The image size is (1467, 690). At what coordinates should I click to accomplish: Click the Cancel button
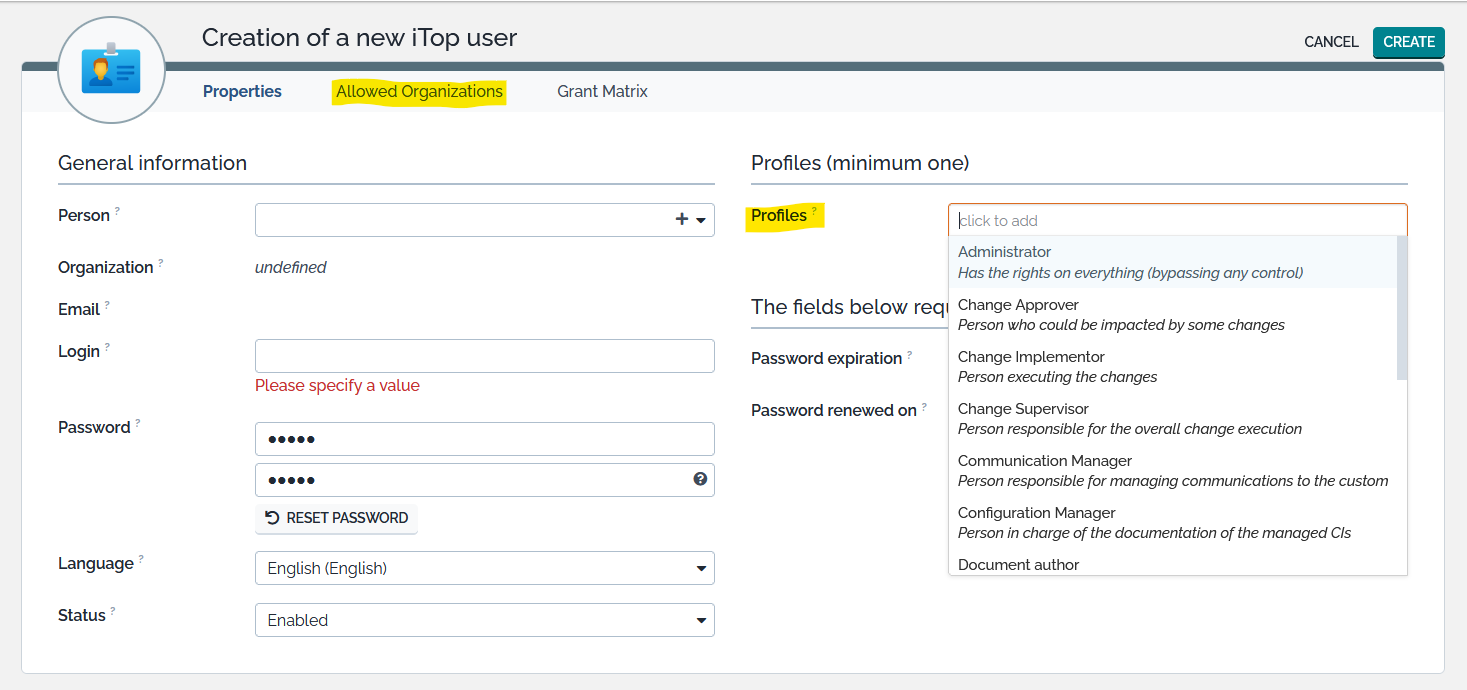pos(1331,42)
